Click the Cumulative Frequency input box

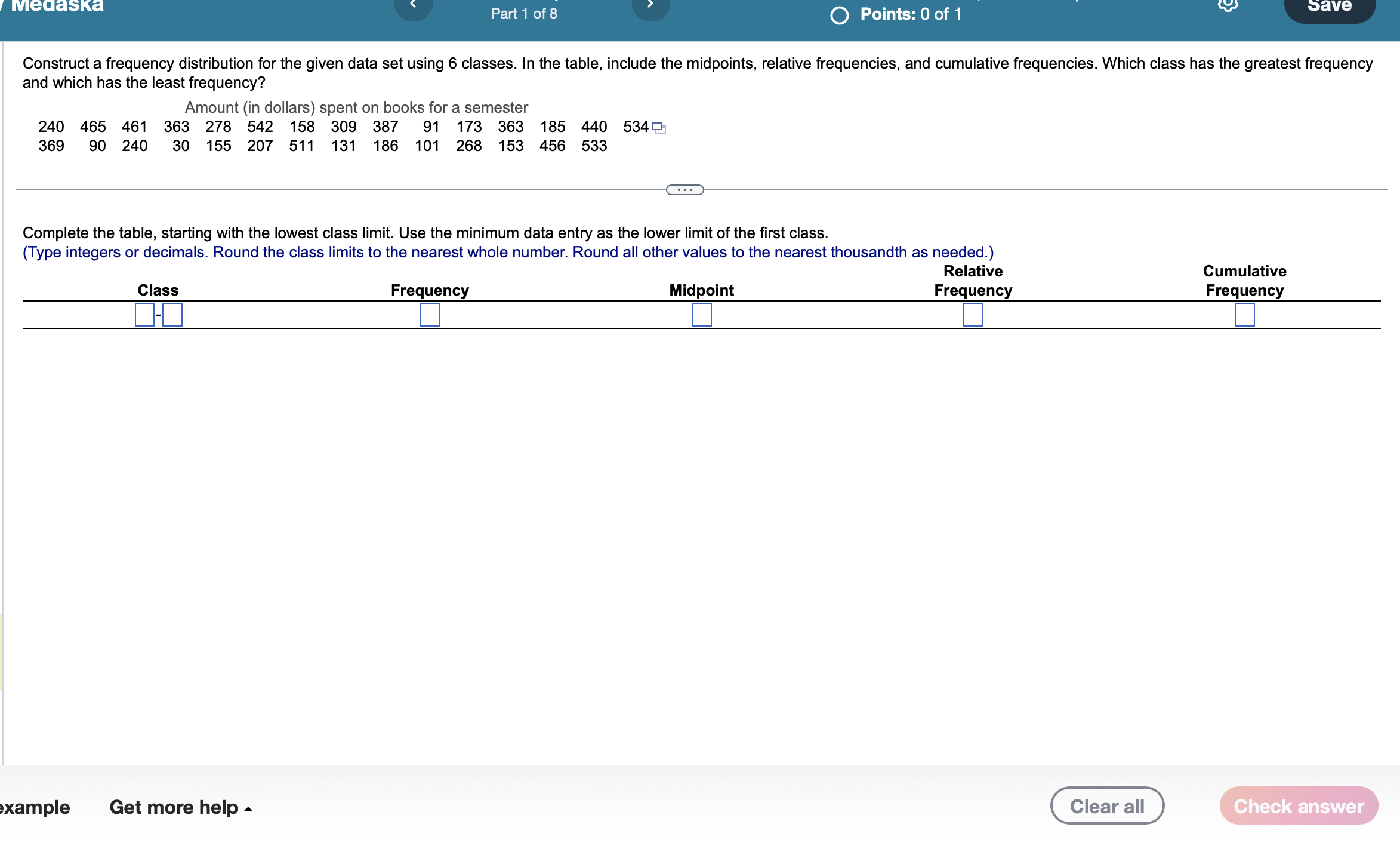click(1244, 315)
